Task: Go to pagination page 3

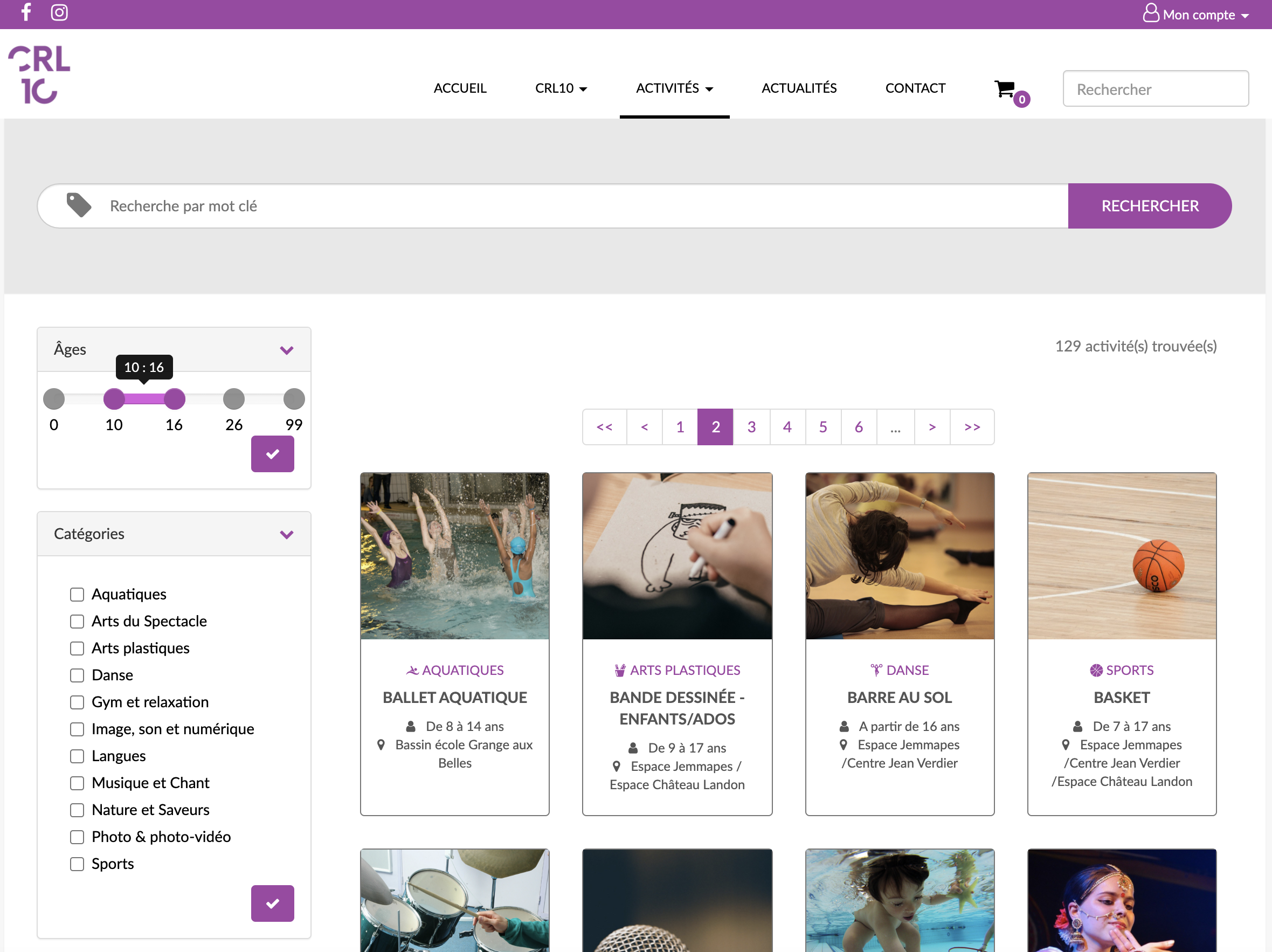Action: tap(751, 427)
